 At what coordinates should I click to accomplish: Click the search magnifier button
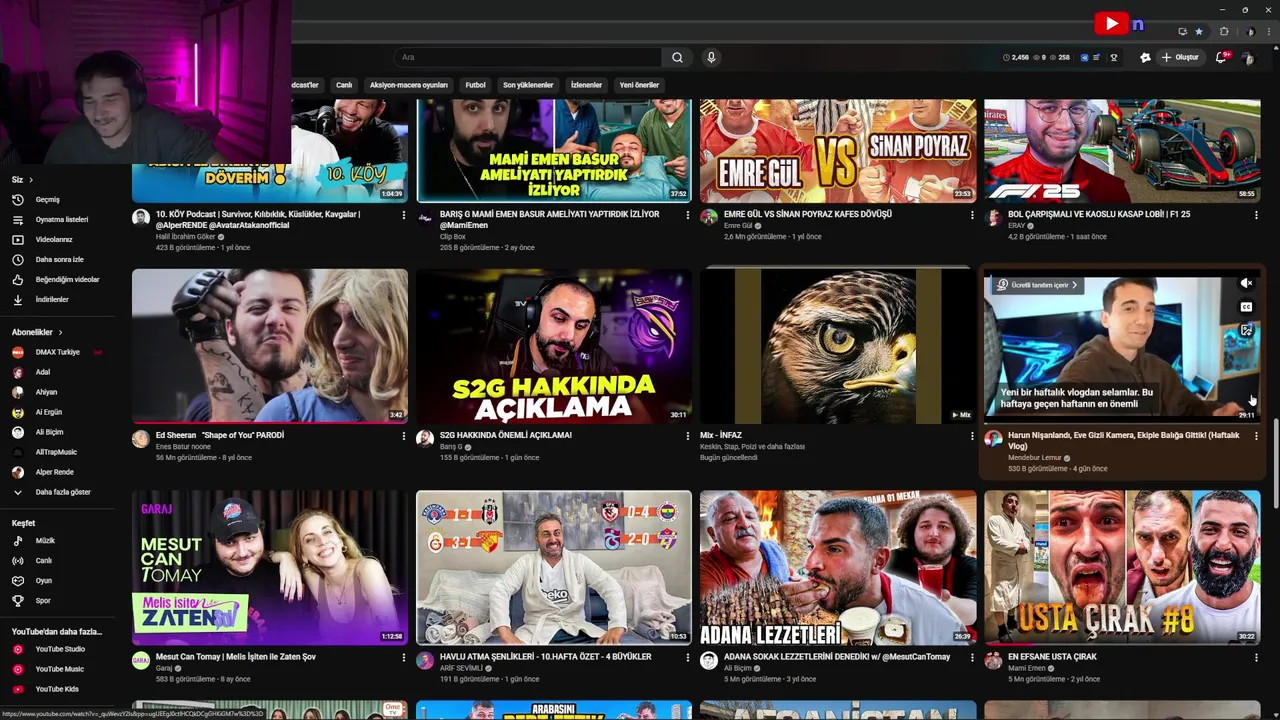coord(677,57)
